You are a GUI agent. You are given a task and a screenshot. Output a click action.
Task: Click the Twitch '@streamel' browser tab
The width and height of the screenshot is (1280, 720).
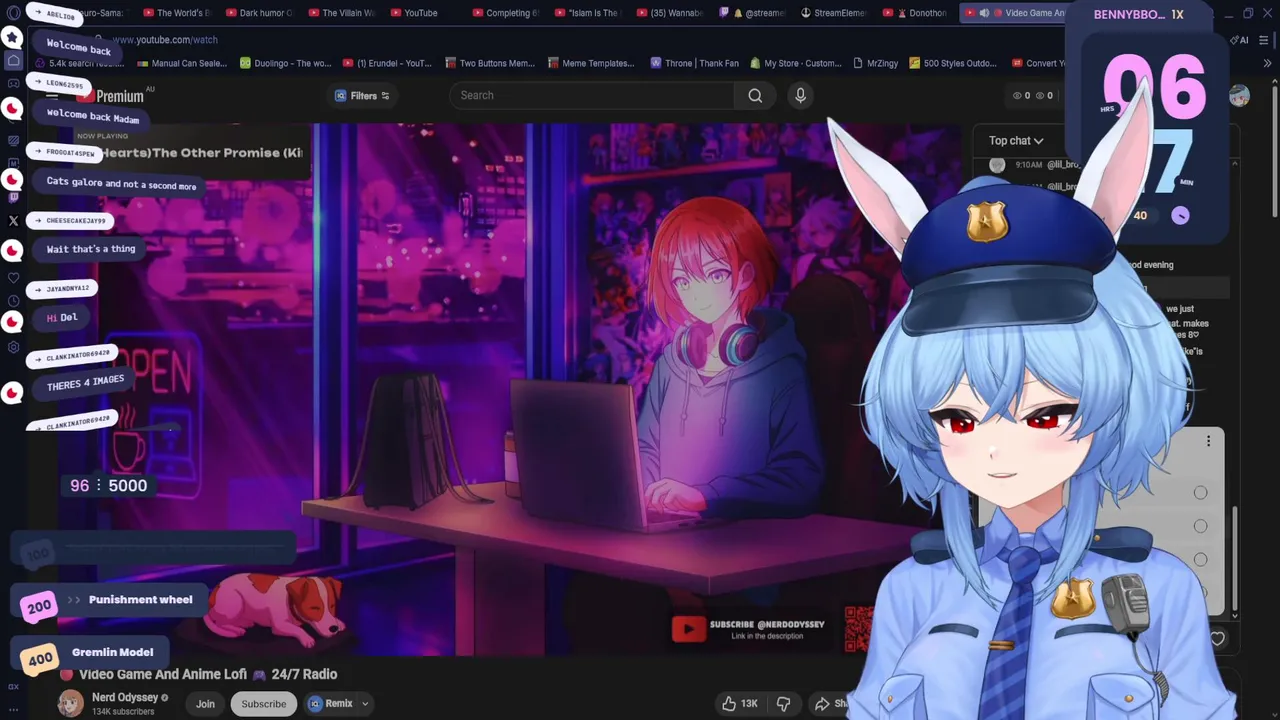pyautogui.click(x=753, y=13)
